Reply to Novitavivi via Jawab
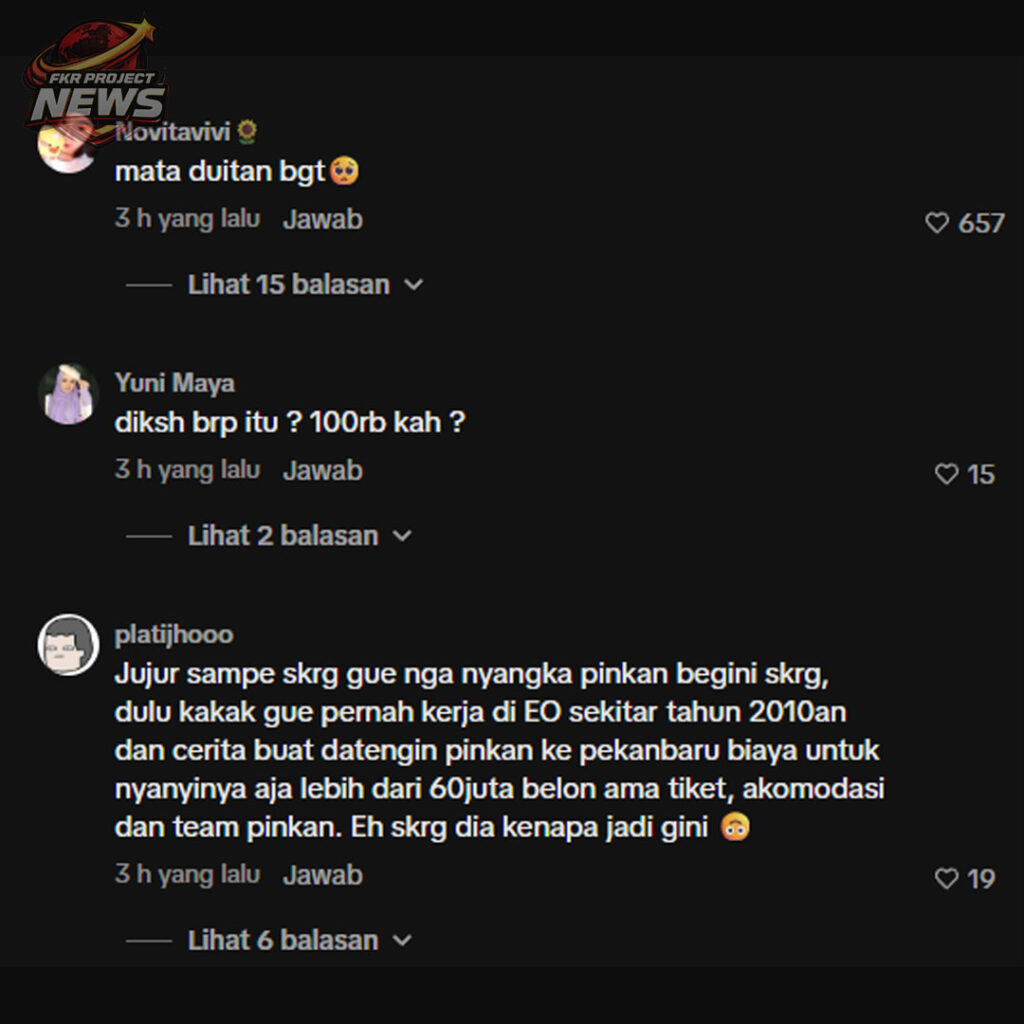1024x1024 pixels. 323,219
